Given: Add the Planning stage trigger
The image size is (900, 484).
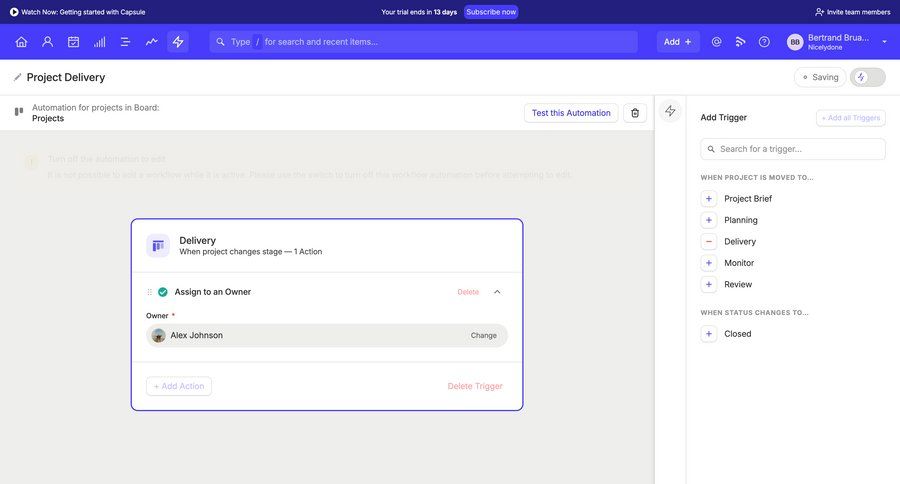Looking at the screenshot, I should [709, 220].
